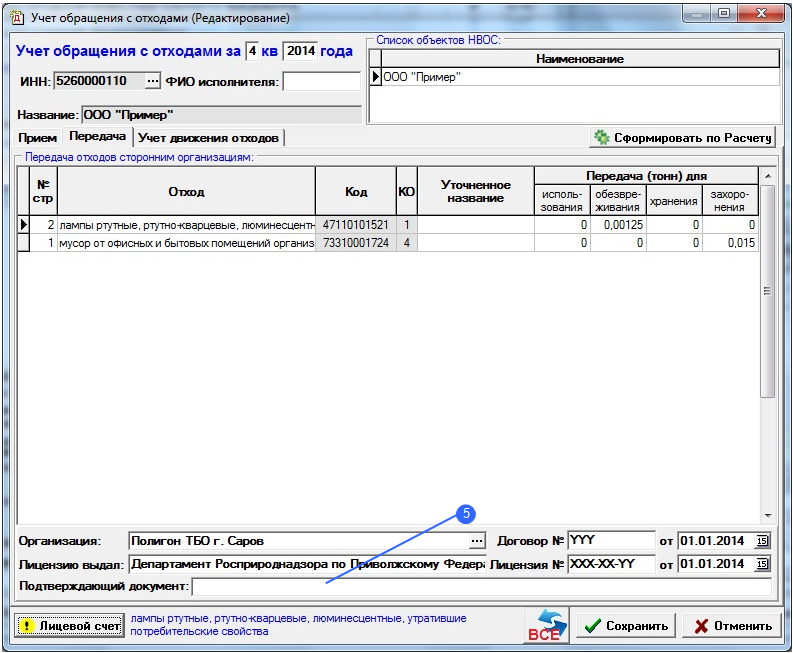This screenshot has width=793, height=653.
Task: Open calendar picker for Лицензия date
Action: [763, 565]
